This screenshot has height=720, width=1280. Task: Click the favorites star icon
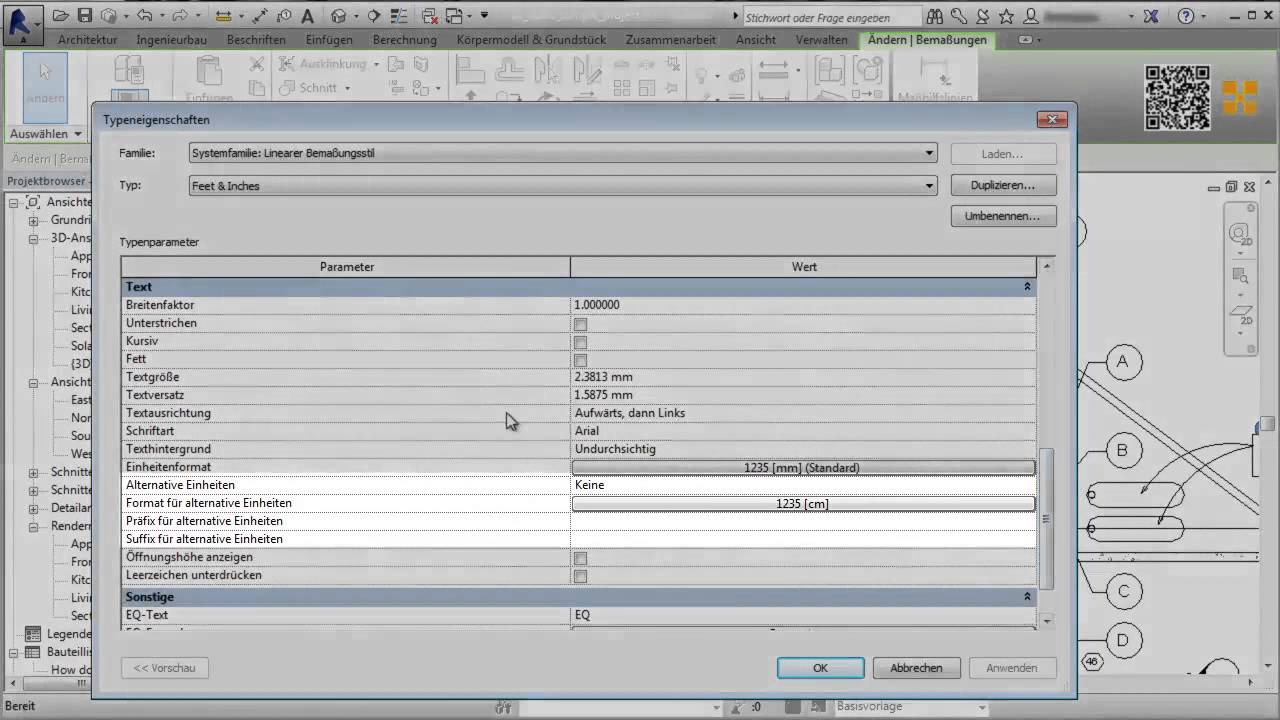(1006, 16)
